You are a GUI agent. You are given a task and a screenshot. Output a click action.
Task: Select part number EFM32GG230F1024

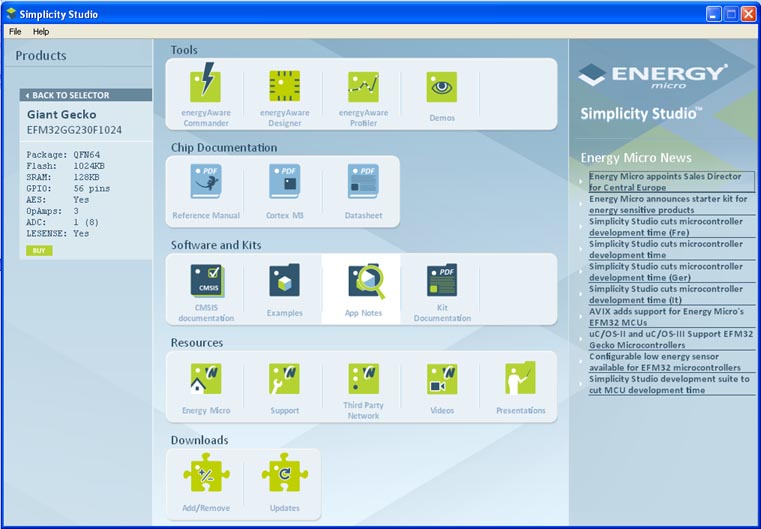(74, 130)
